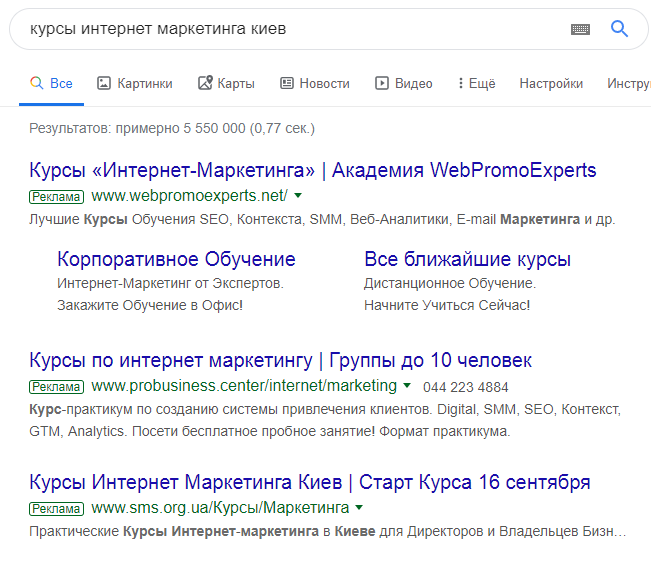Open 'Группы до 10 человек' ad title
The image size is (651, 571).
[x=281, y=360]
